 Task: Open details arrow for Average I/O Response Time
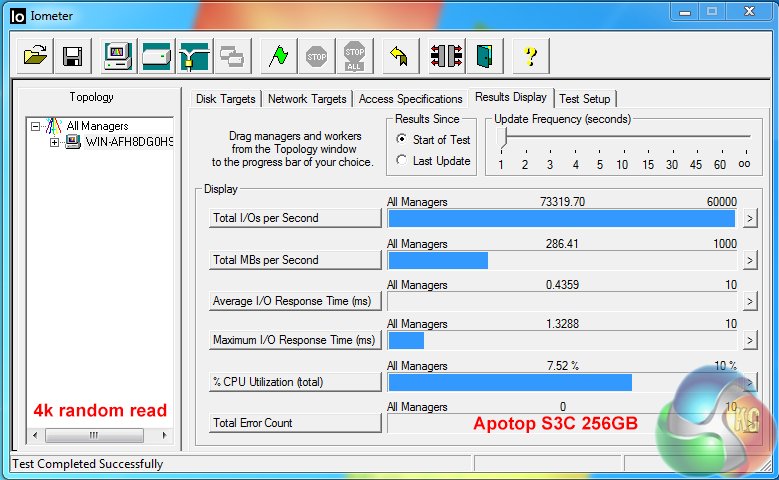(x=750, y=302)
